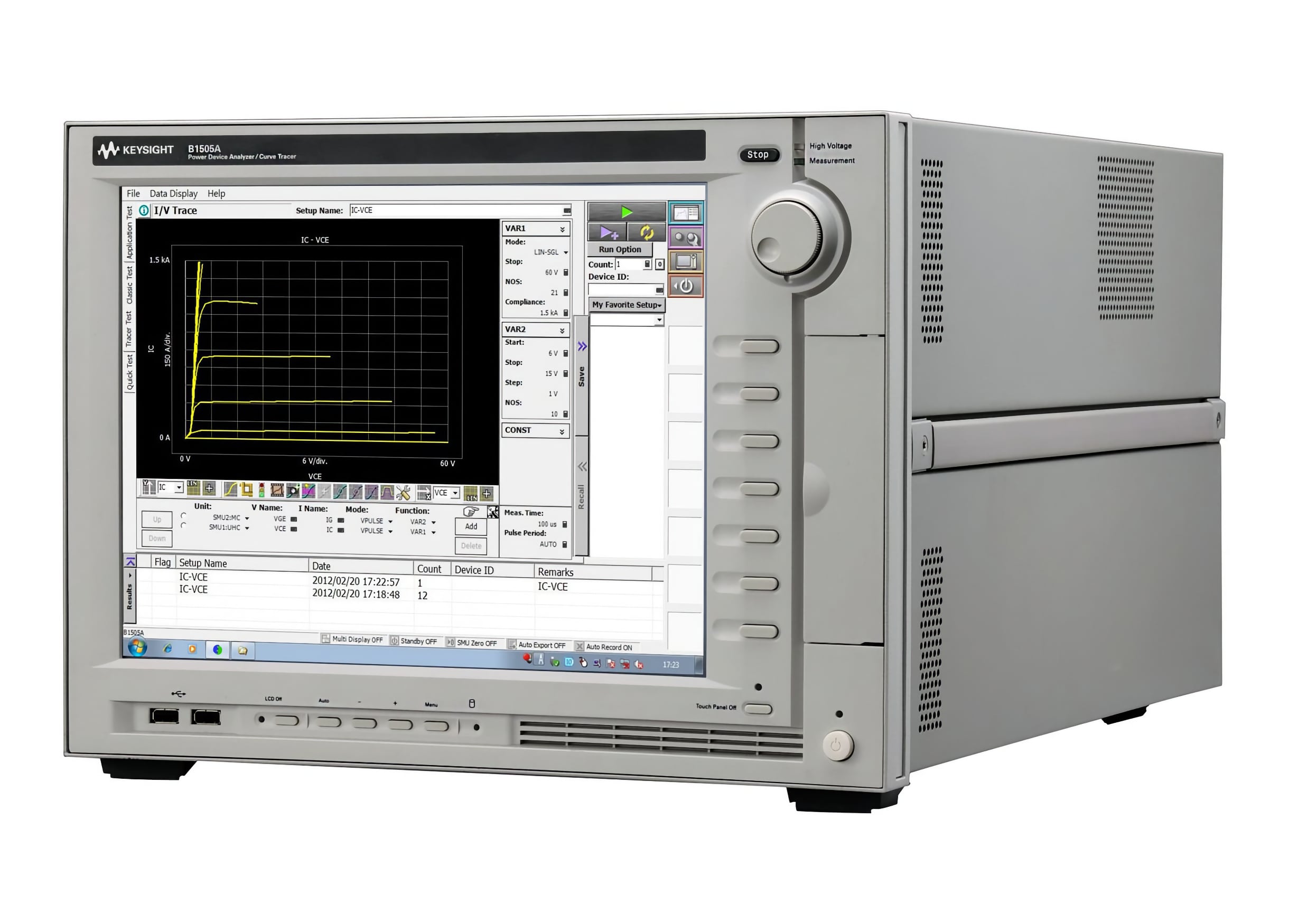The image size is (1289, 924).
Task: Toggle Auto Export OFF in status bar
Action: 537,645
